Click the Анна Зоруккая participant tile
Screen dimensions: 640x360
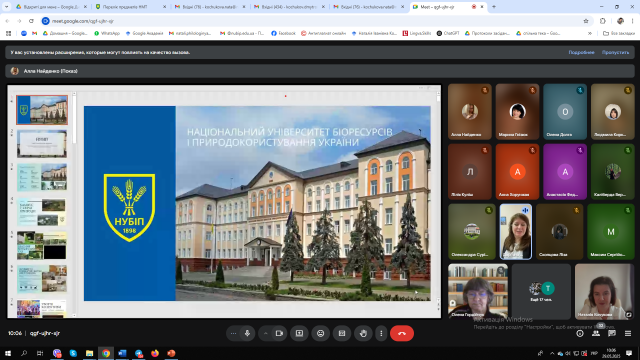point(517,172)
